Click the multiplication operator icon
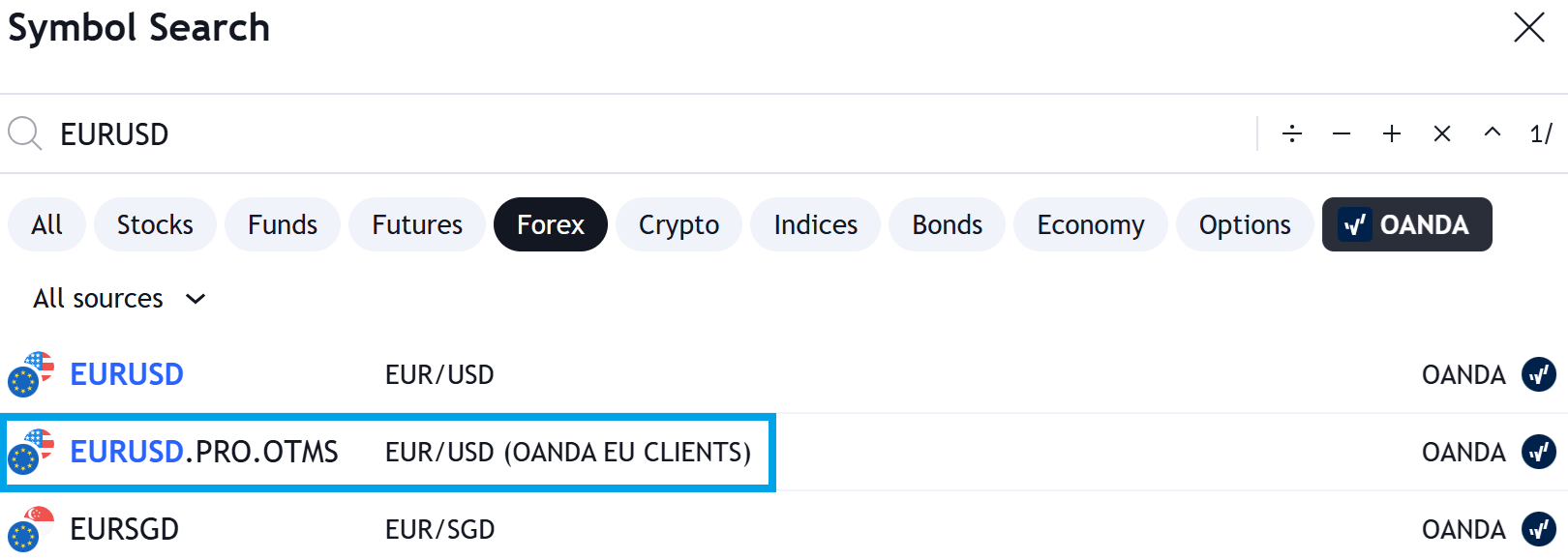The image size is (1568, 560). pyautogui.click(x=1442, y=133)
